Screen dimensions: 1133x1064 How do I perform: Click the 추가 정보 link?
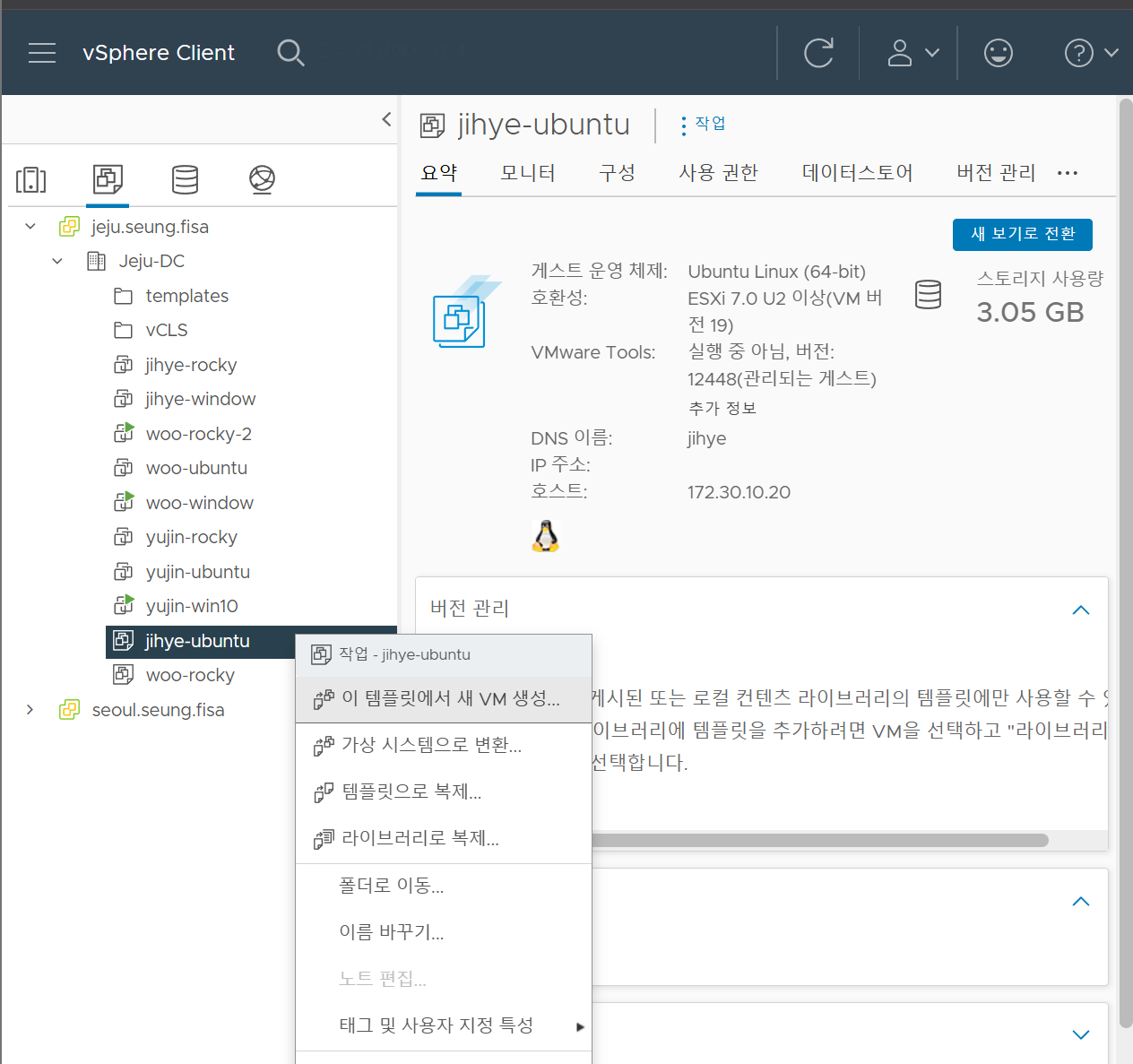tap(722, 408)
